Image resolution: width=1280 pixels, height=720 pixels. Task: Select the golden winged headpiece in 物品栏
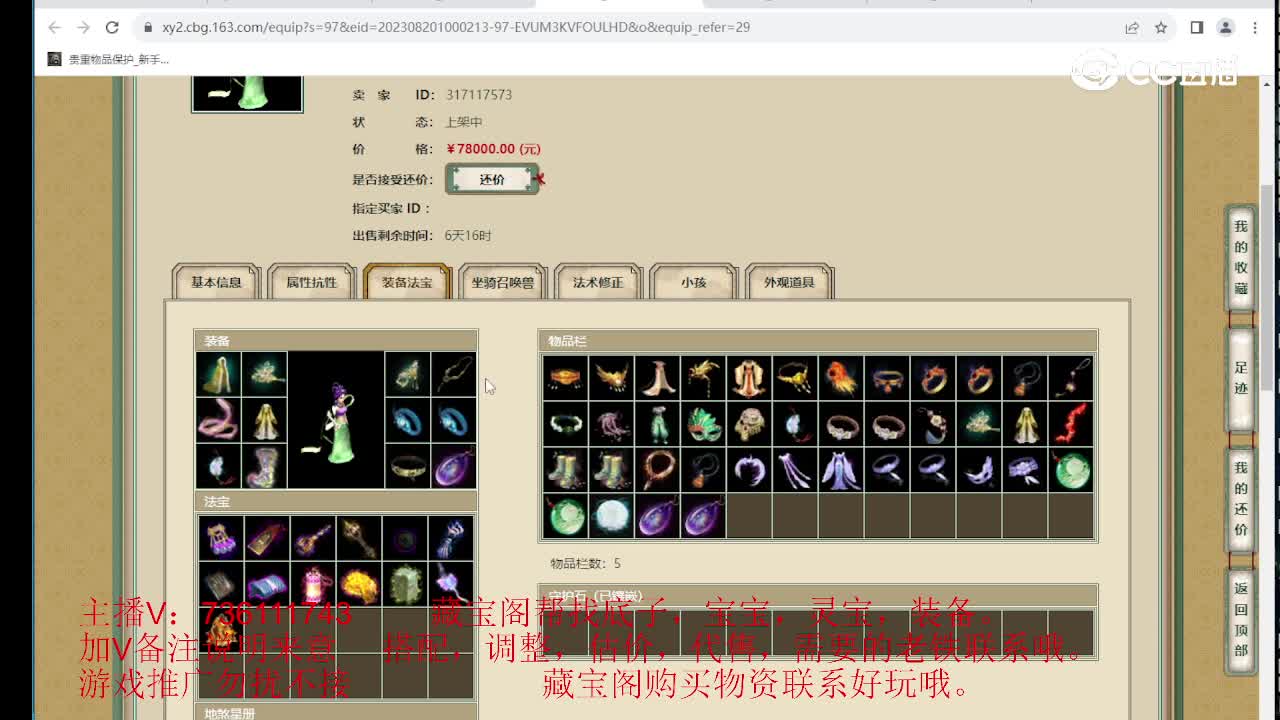click(611, 379)
